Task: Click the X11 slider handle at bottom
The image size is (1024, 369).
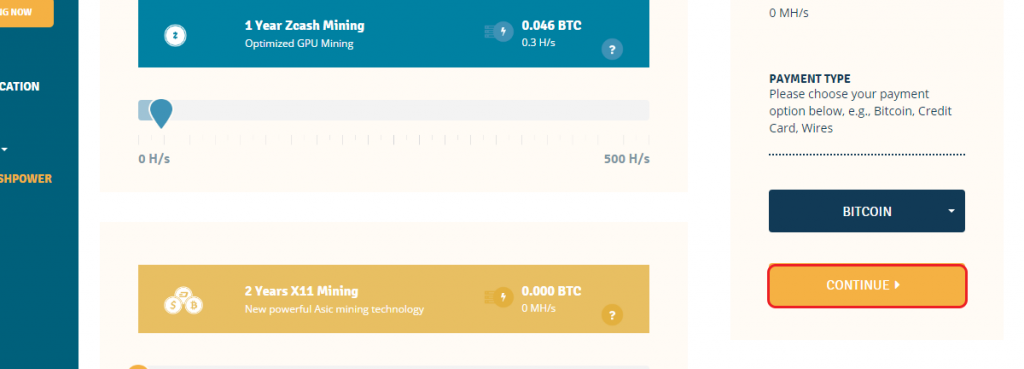Action: 138,367
